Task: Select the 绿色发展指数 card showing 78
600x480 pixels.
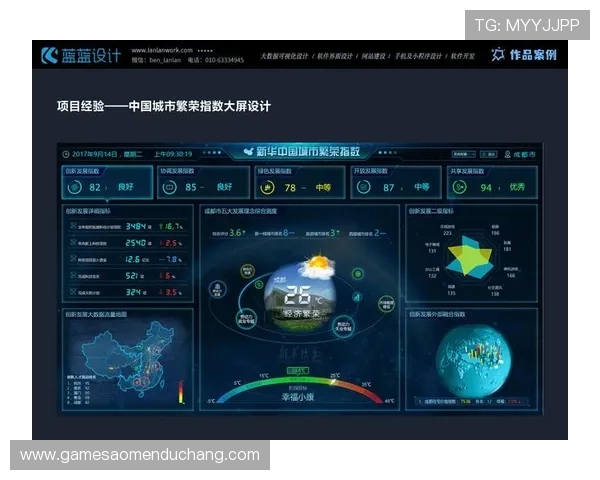Action: [x=300, y=182]
